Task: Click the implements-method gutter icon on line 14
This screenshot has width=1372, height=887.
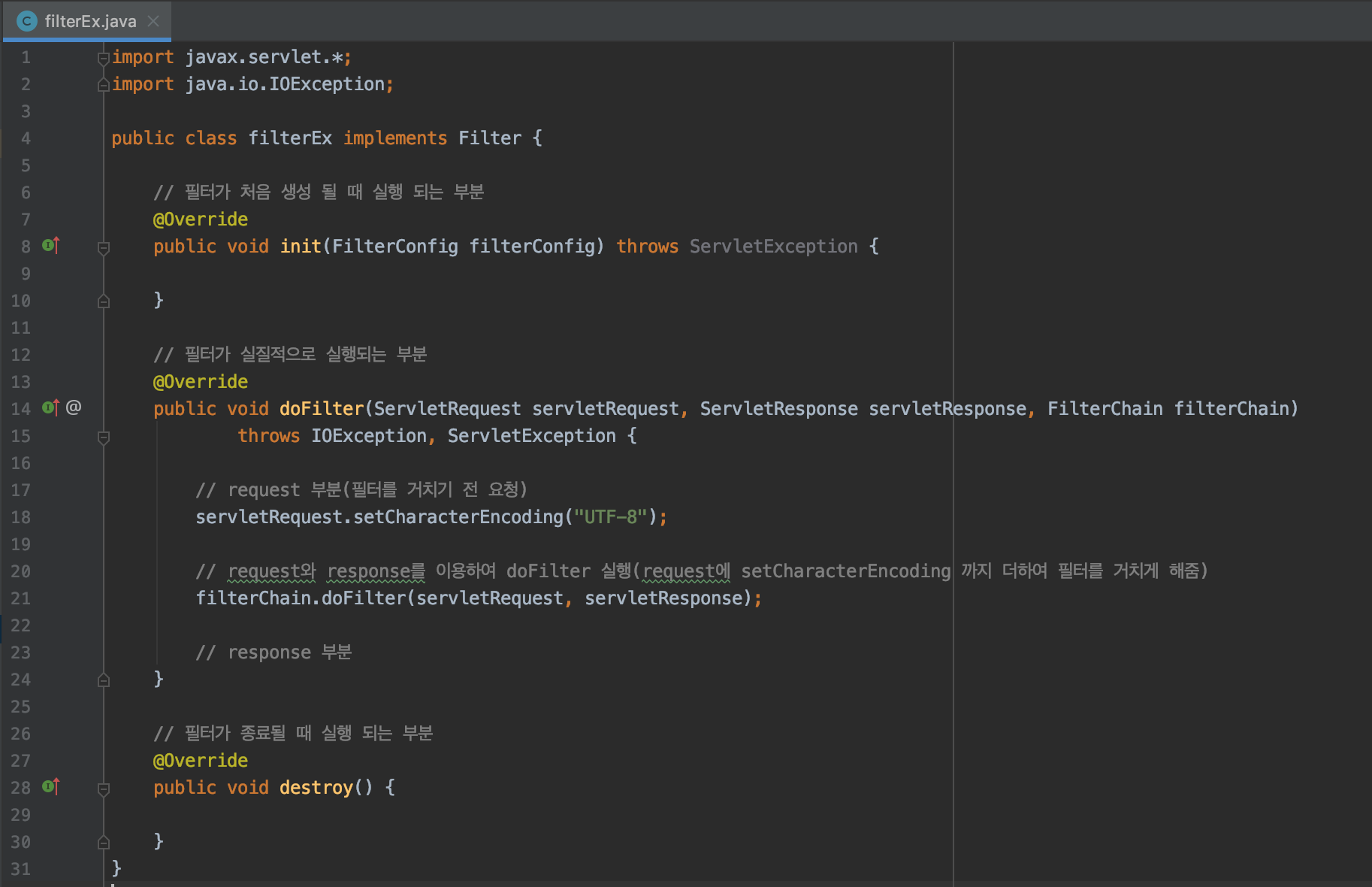Action: pos(50,407)
